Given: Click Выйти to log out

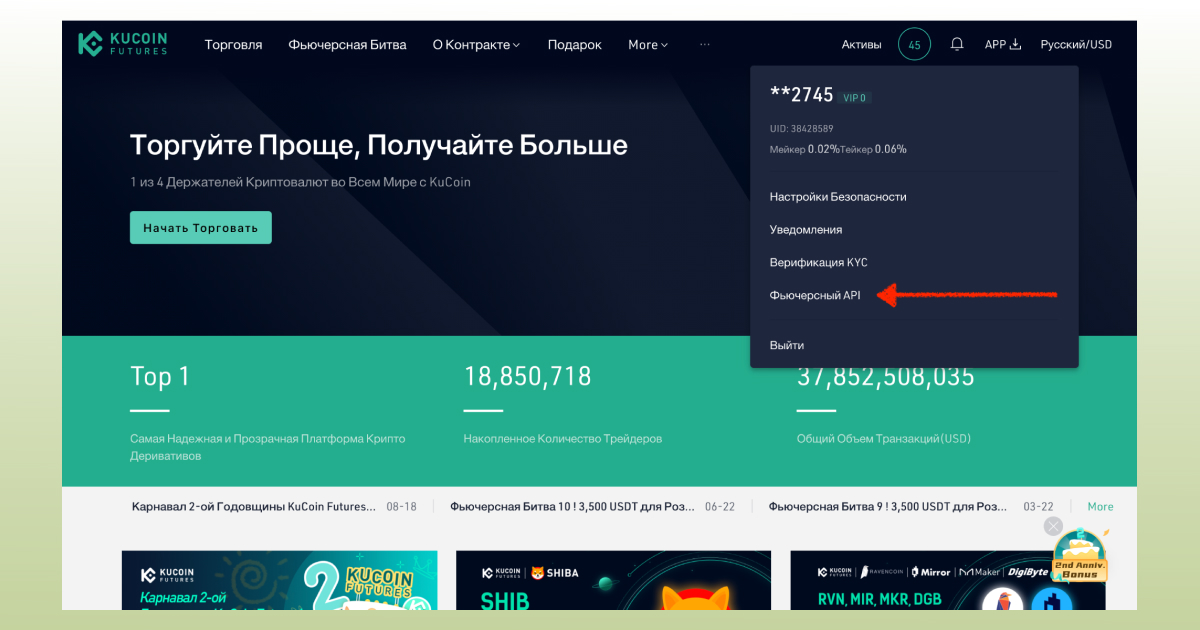Looking at the screenshot, I should click(x=786, y=344).
